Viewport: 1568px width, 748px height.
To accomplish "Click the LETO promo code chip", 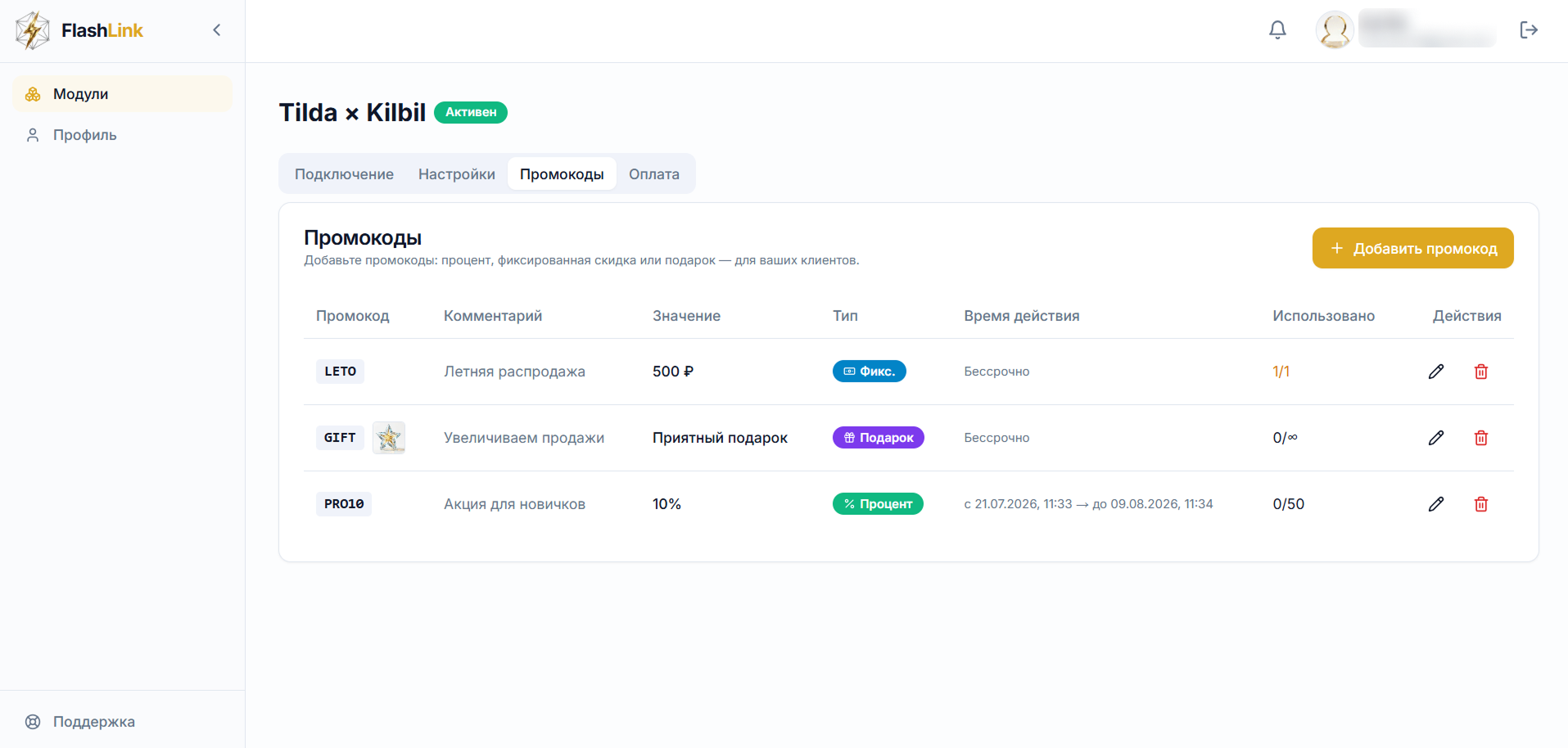I will click(340, 372).
